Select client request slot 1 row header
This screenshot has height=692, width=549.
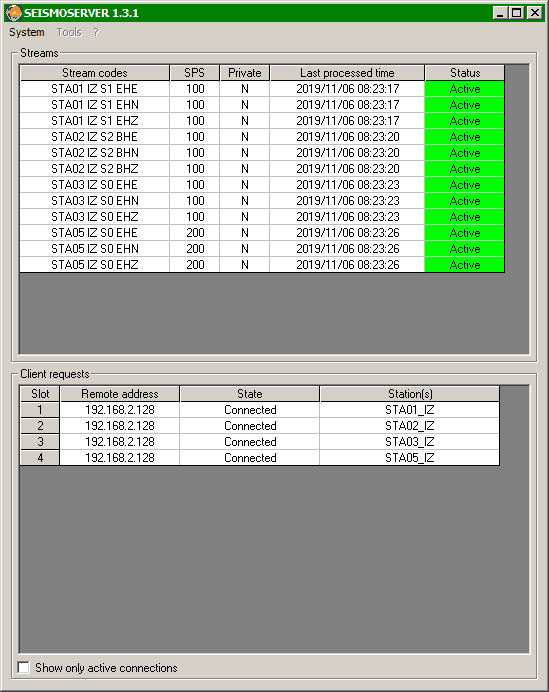click(x=40, y=410)
